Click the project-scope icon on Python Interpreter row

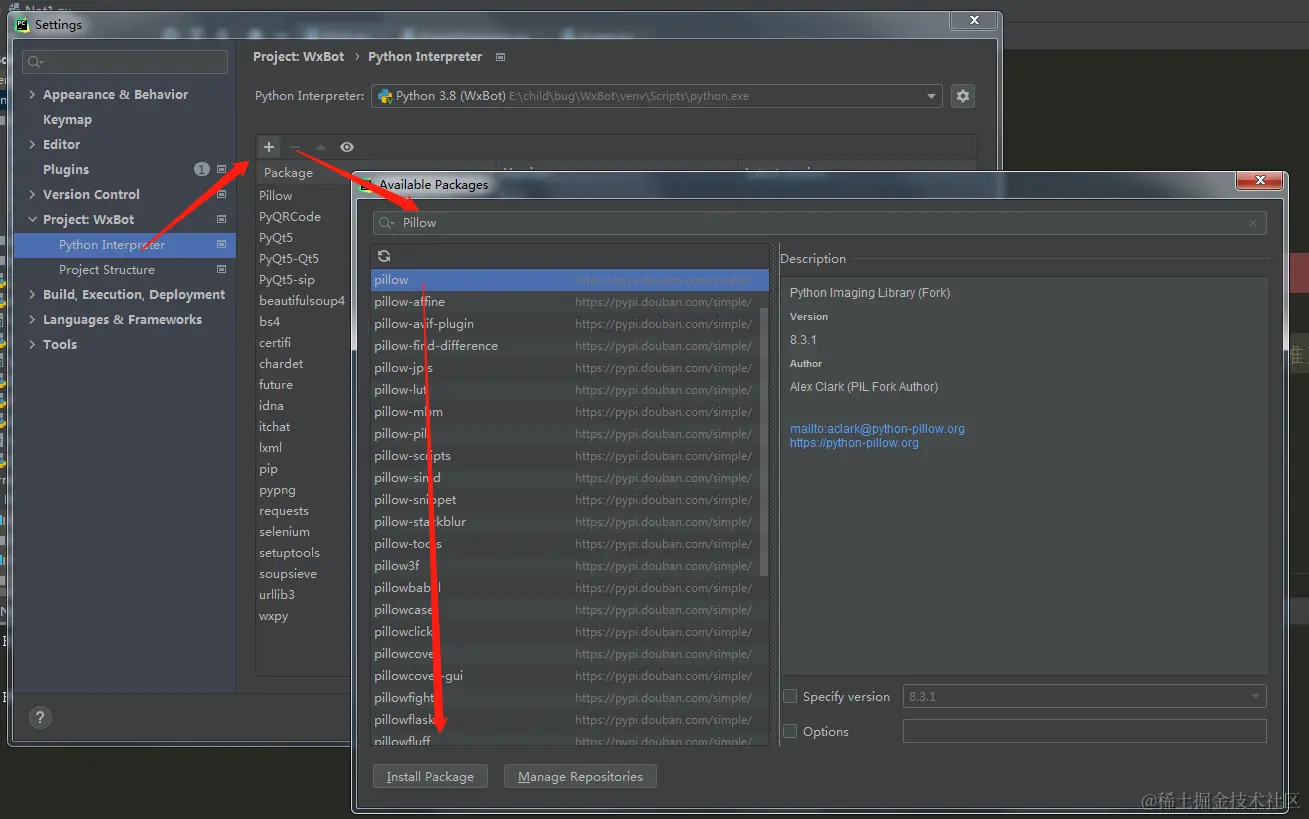point(222,245)
